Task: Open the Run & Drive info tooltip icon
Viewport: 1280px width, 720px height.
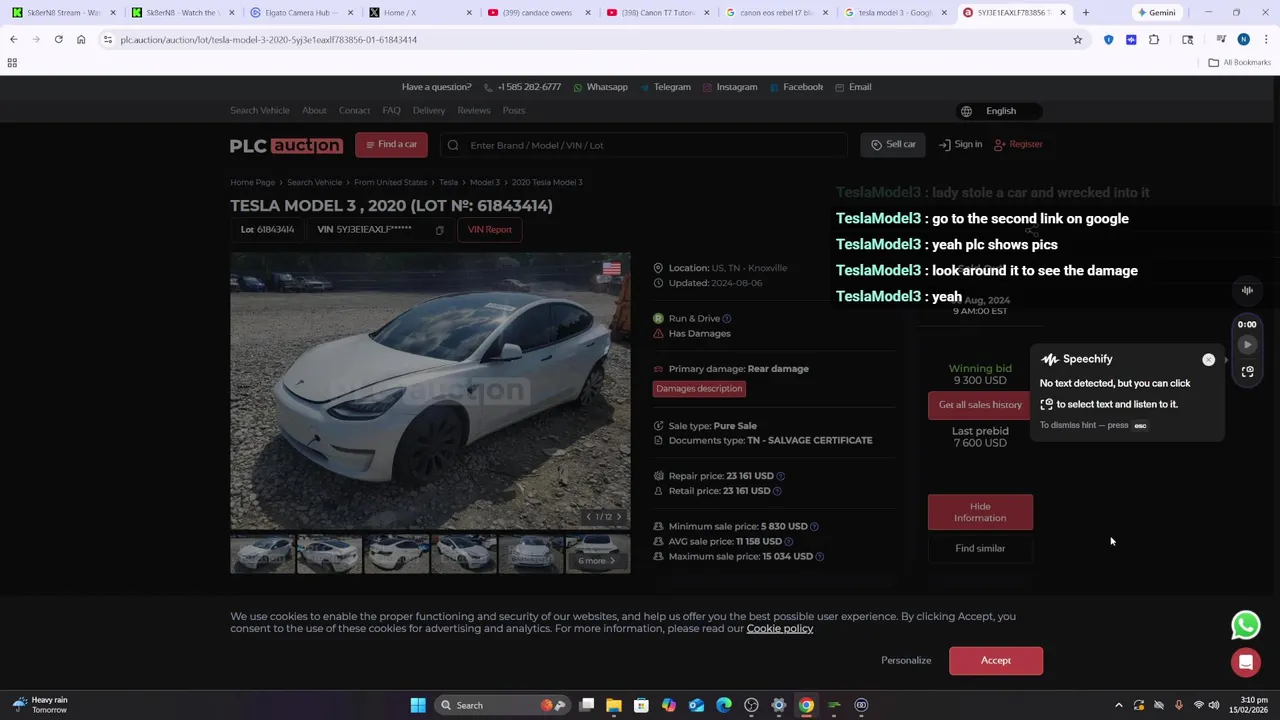Action: (x=727, y=318)
